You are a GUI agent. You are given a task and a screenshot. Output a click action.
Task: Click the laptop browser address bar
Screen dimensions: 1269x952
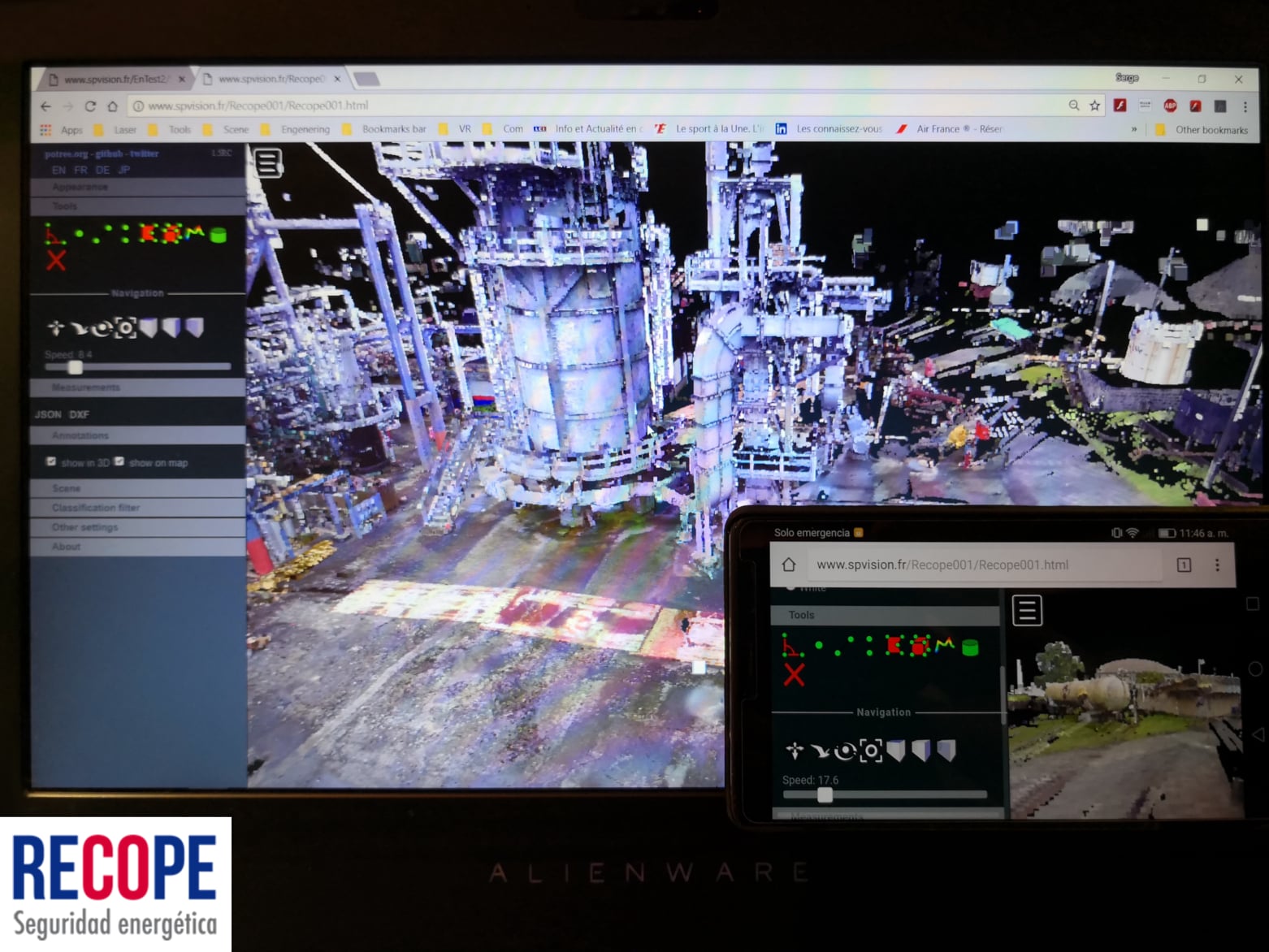coord(569,106)
